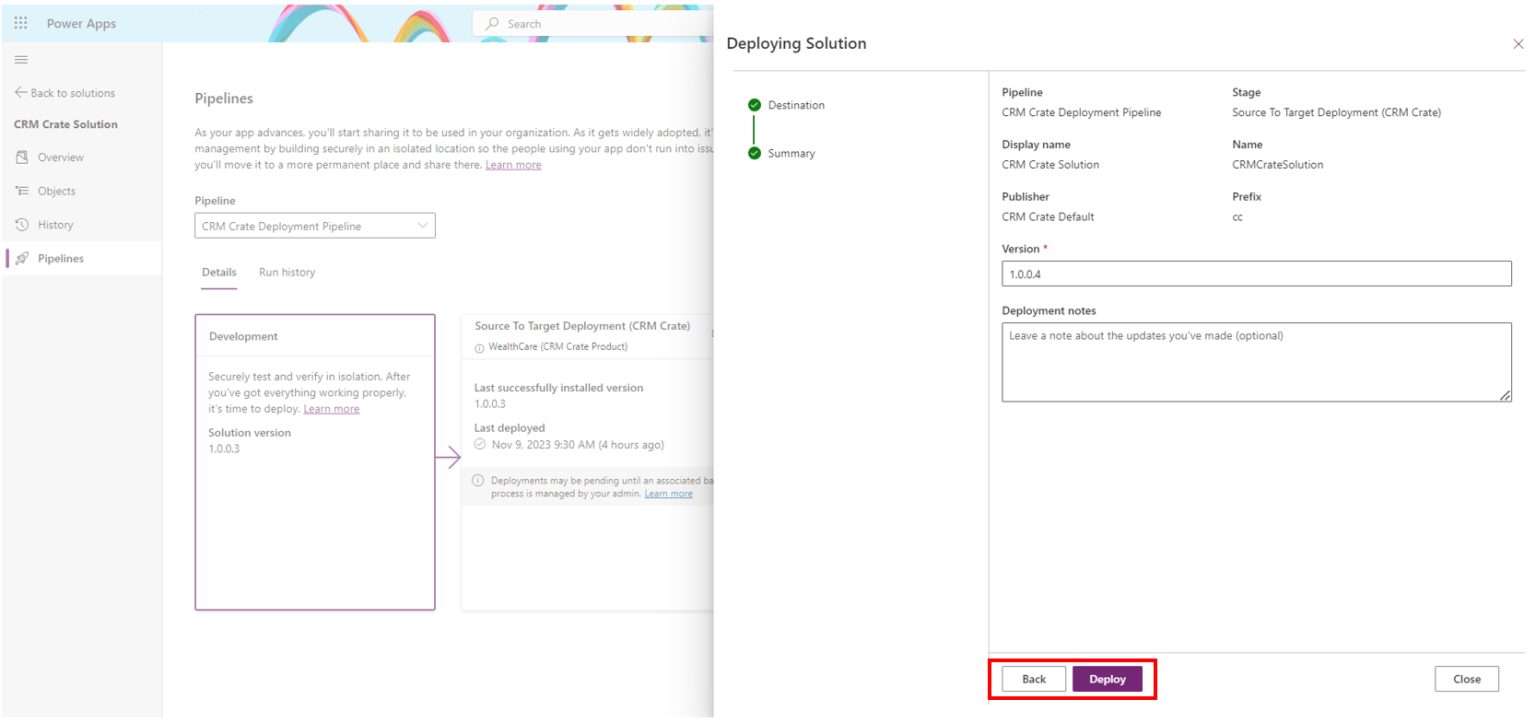The image size is (1536, 723).
Task: Click the Version input field
Action: pos(1255,273)
